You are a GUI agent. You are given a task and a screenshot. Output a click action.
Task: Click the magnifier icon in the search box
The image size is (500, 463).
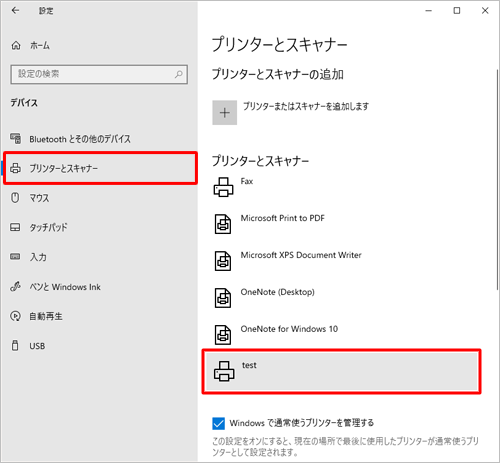click(x=179, y=74)
